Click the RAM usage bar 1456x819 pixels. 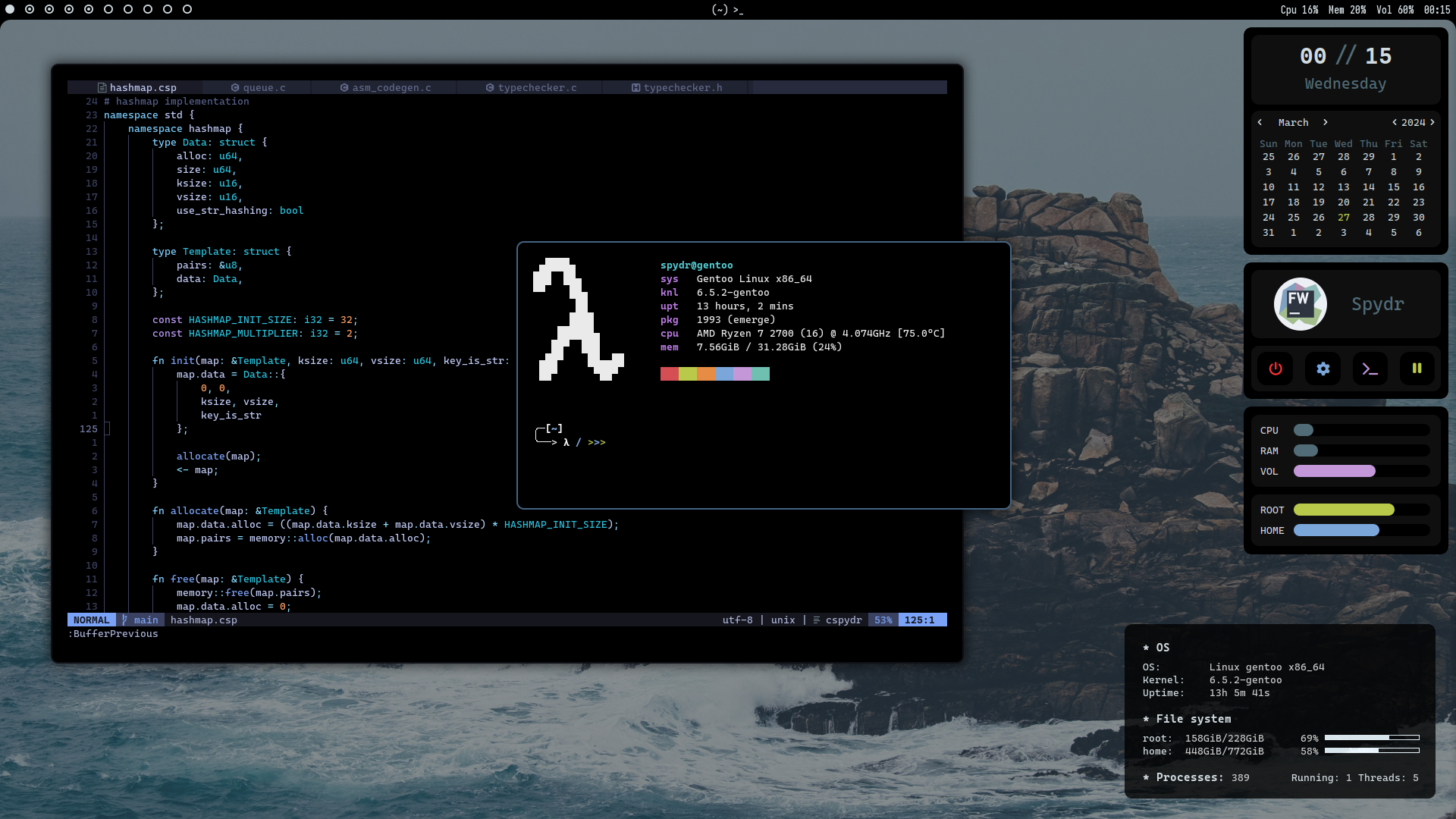(1362, 451)
